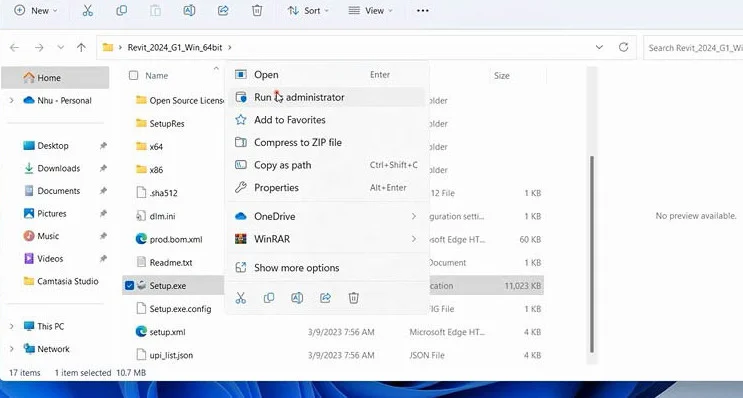
Task: Click the Cut icon in the top toolbar
Action: pos(88,10)
